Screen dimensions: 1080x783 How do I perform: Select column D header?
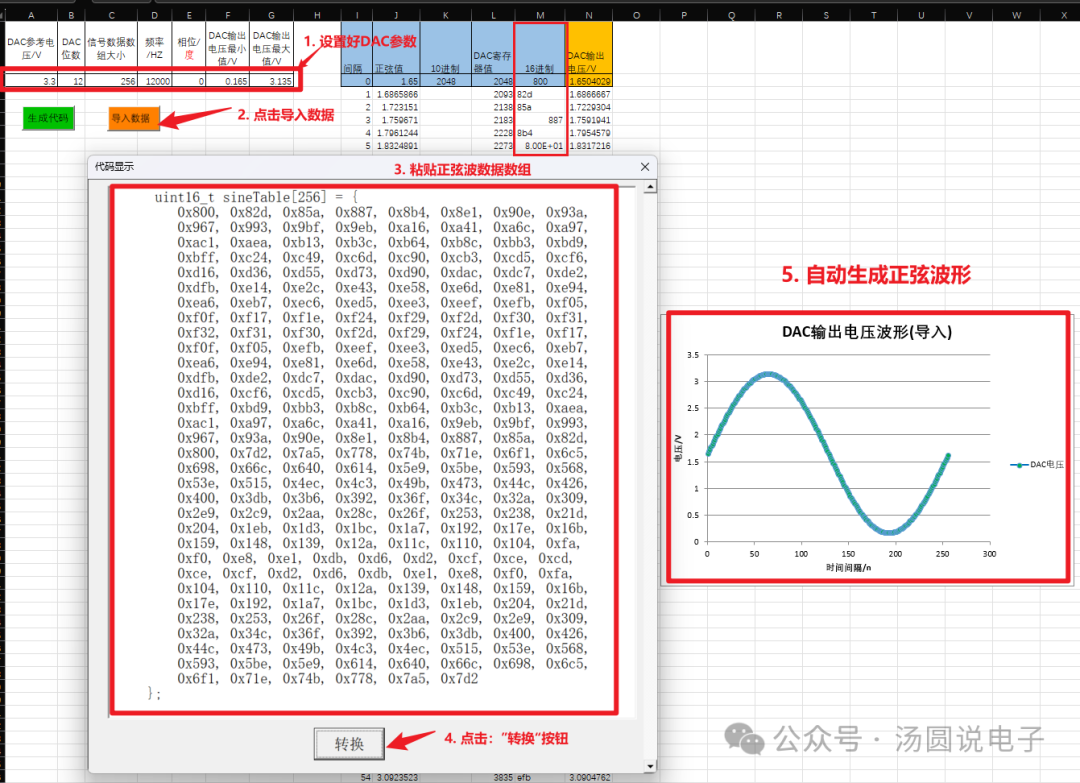click(154, 15)
